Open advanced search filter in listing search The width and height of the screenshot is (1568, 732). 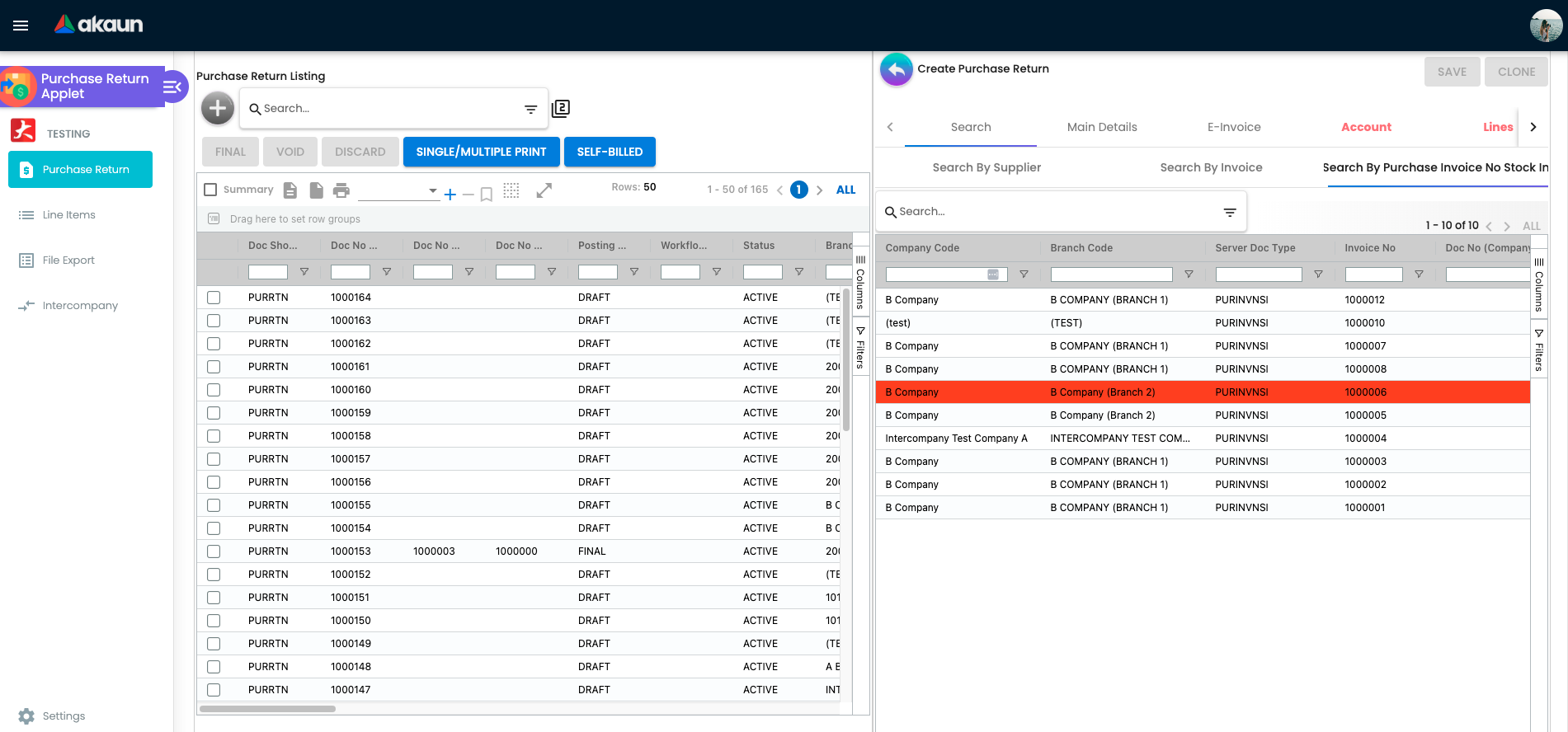[x=530, y=109]
